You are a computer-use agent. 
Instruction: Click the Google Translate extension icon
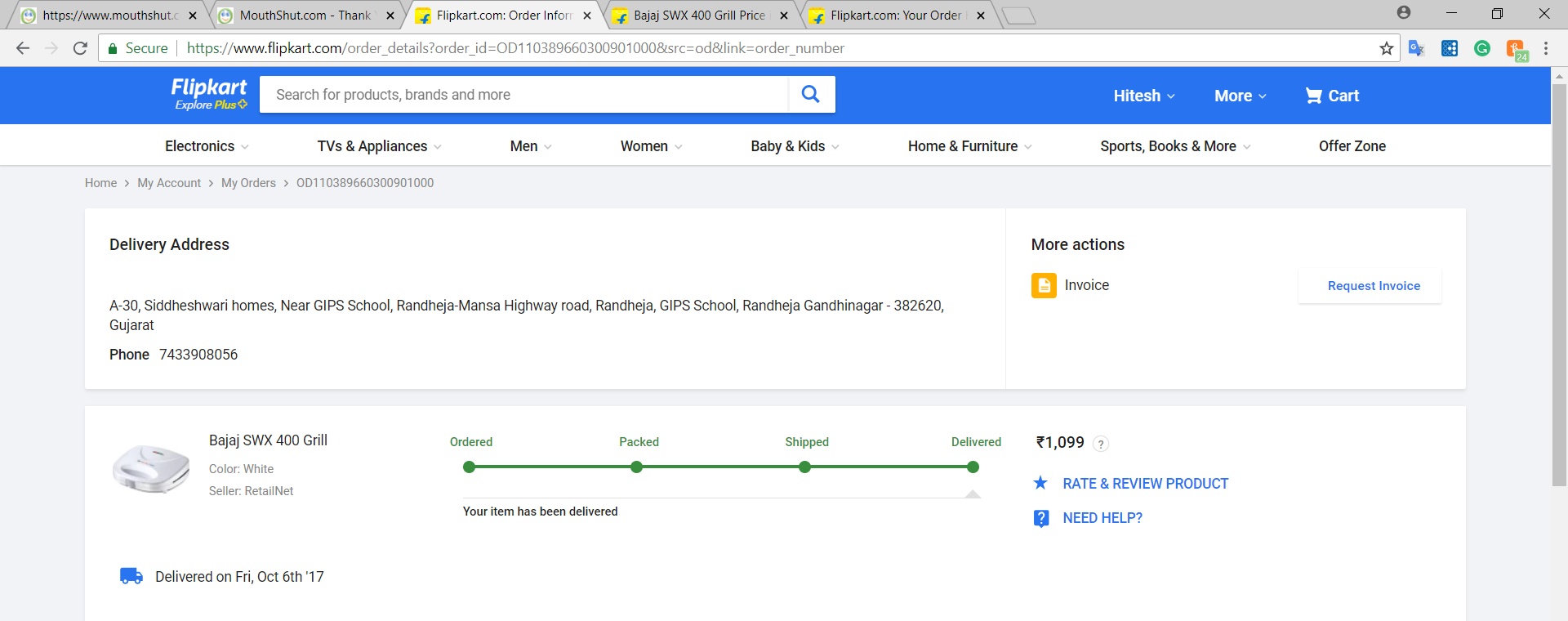click(x=1417, y=48)
